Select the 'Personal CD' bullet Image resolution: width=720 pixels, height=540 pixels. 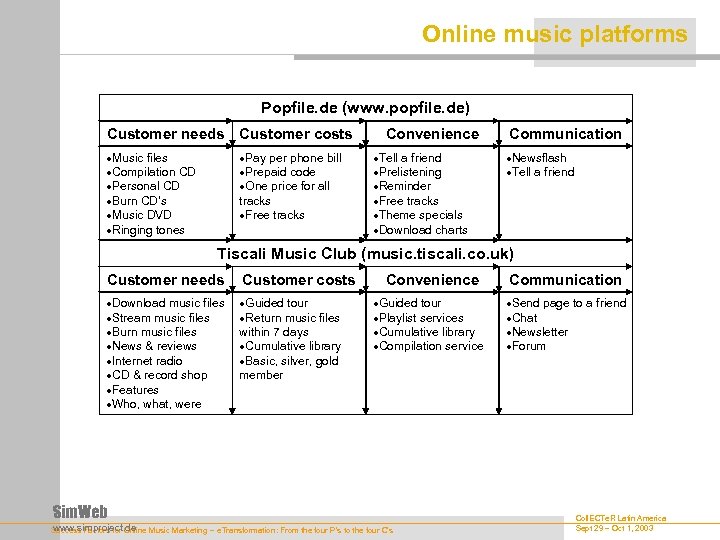coord(143,186)
